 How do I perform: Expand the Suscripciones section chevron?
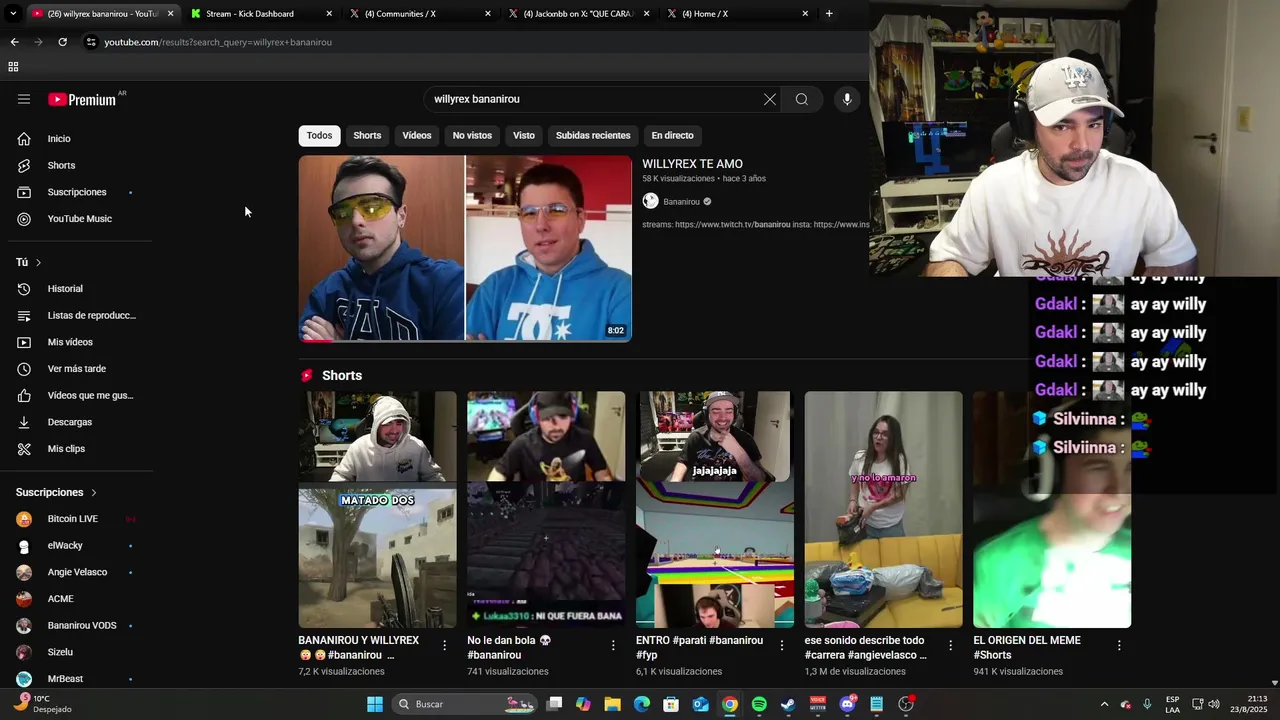click(x=94, y=492)
